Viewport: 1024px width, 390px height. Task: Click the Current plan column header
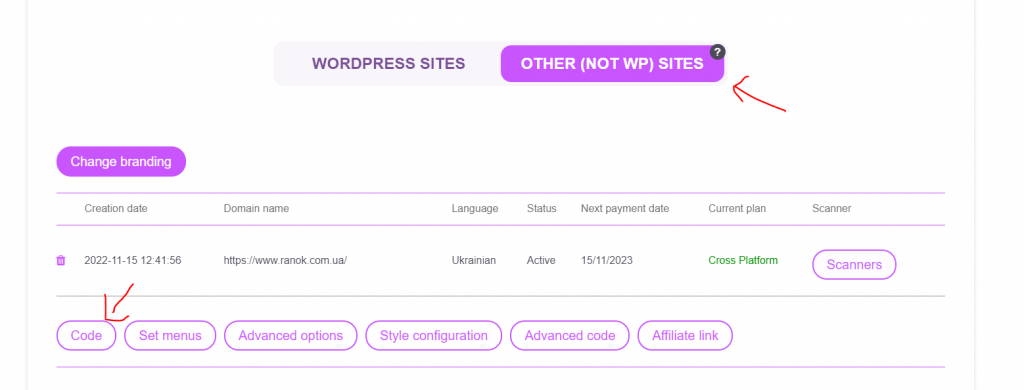pyautogui.click(x=737, y=208)
